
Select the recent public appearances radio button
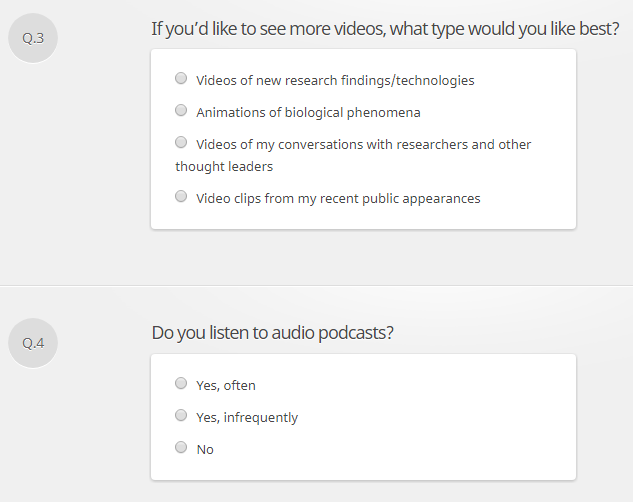181,196
